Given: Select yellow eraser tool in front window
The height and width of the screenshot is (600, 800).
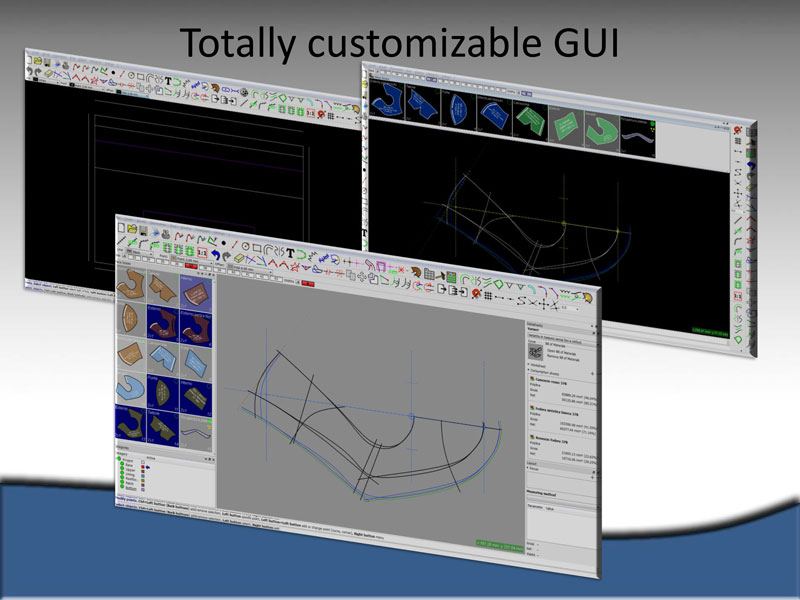Looking at the screenshot, I should 239,258.
